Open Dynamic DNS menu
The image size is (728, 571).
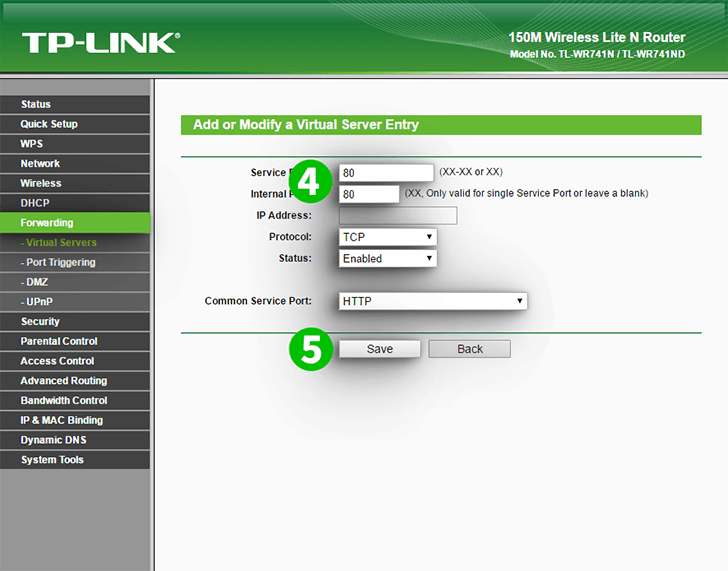pyautogui.click(x=75, y=440)
